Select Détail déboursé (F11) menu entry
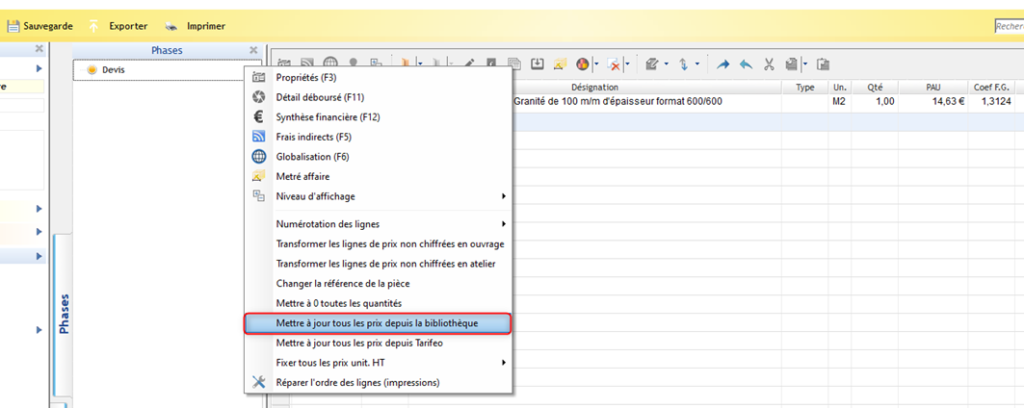 pyautogui.click(x=317, y=97)
